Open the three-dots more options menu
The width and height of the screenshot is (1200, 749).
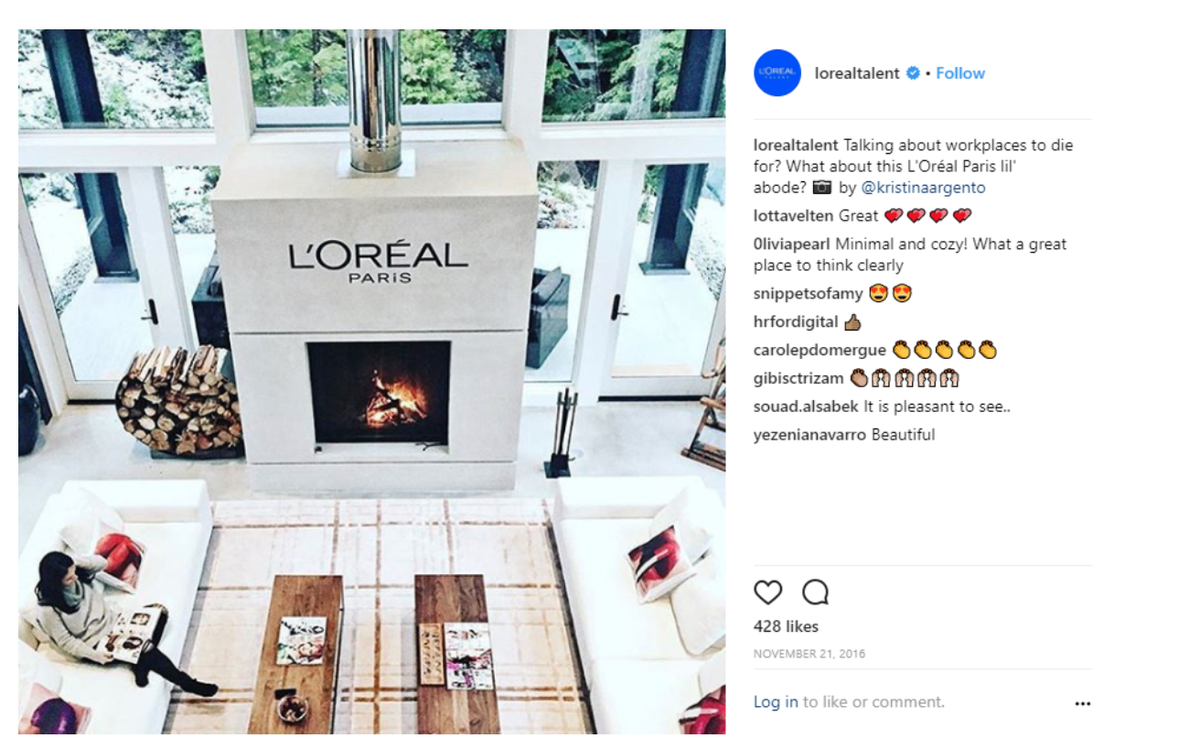pyautogui.click(x=1082, y=704)
